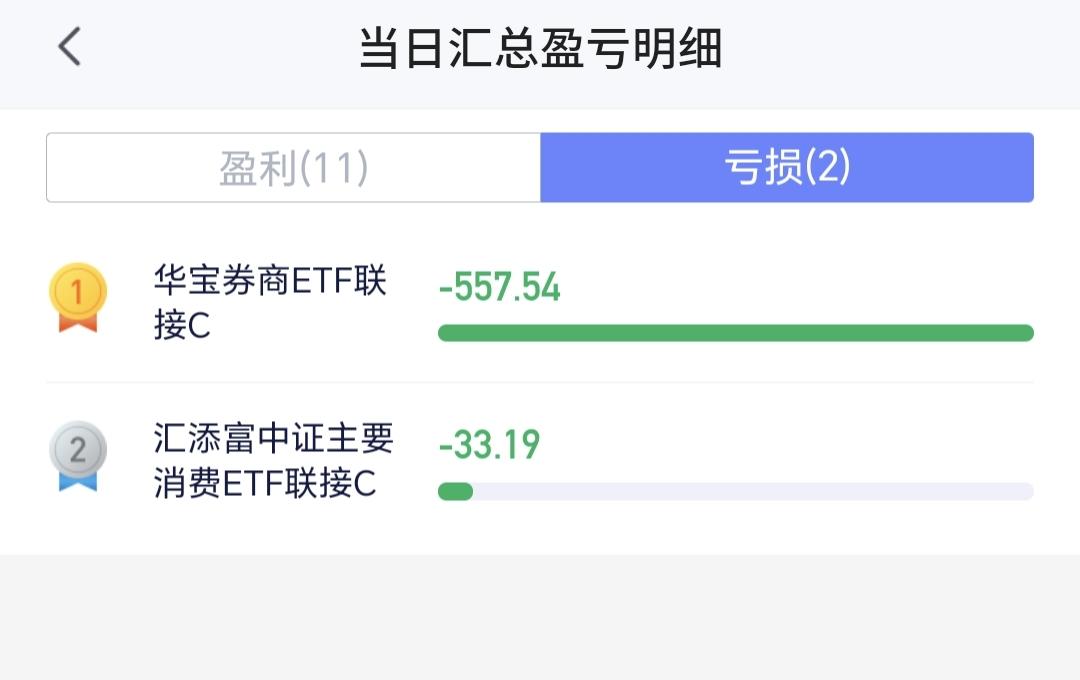Open 汇添富中证主要消费ETF联接C fund details
The width and height of the screenshot is (1080, 680).
(x=273, y=460)
